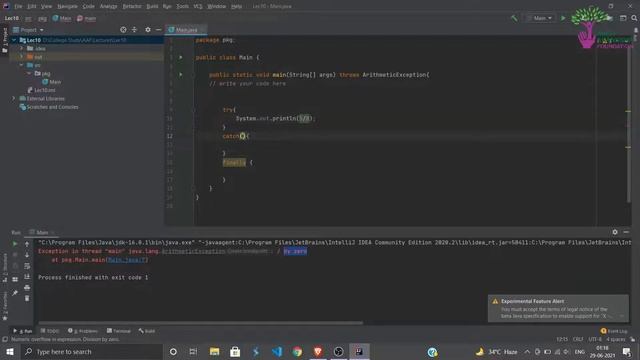Toggle the Project side tool window stripe

[5, 40]
